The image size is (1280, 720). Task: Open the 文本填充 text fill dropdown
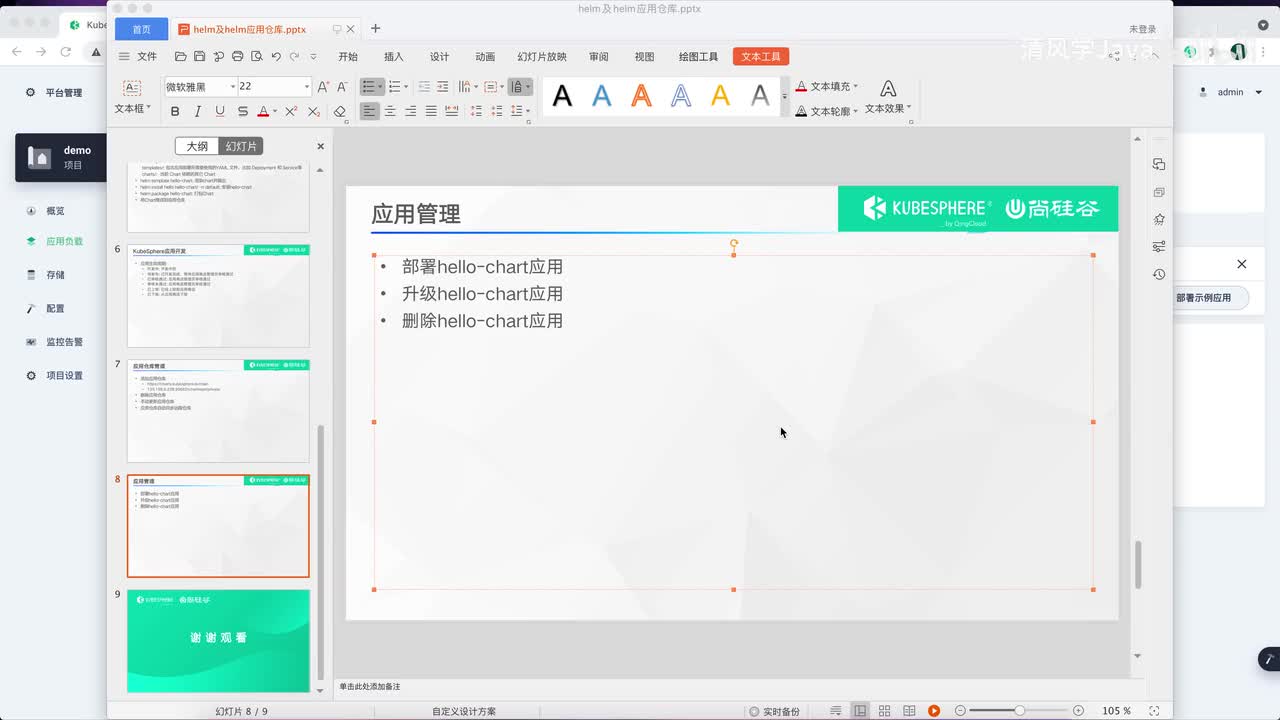click(x=827, y=87)
